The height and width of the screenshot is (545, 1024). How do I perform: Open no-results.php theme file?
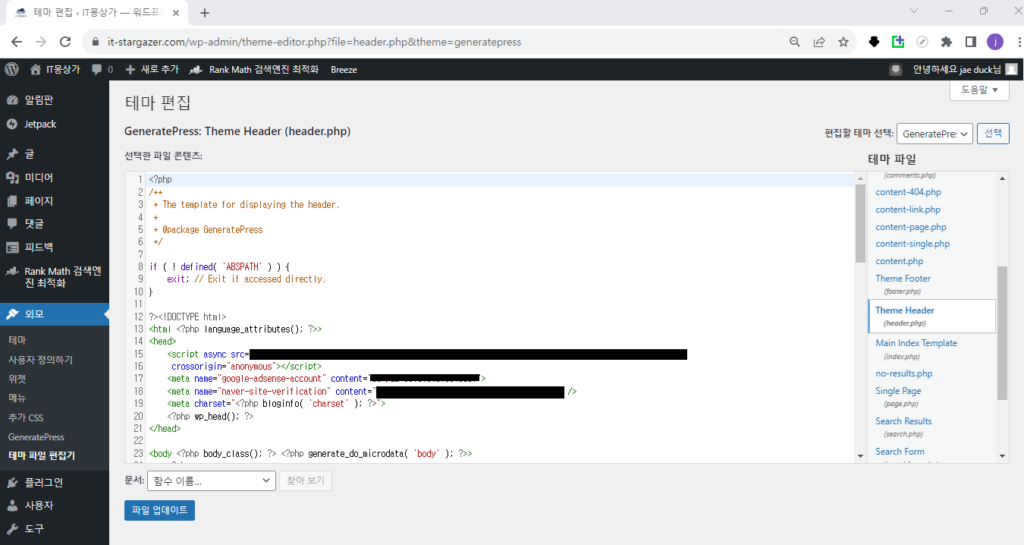pyautogui.click(x=904, y=373)
